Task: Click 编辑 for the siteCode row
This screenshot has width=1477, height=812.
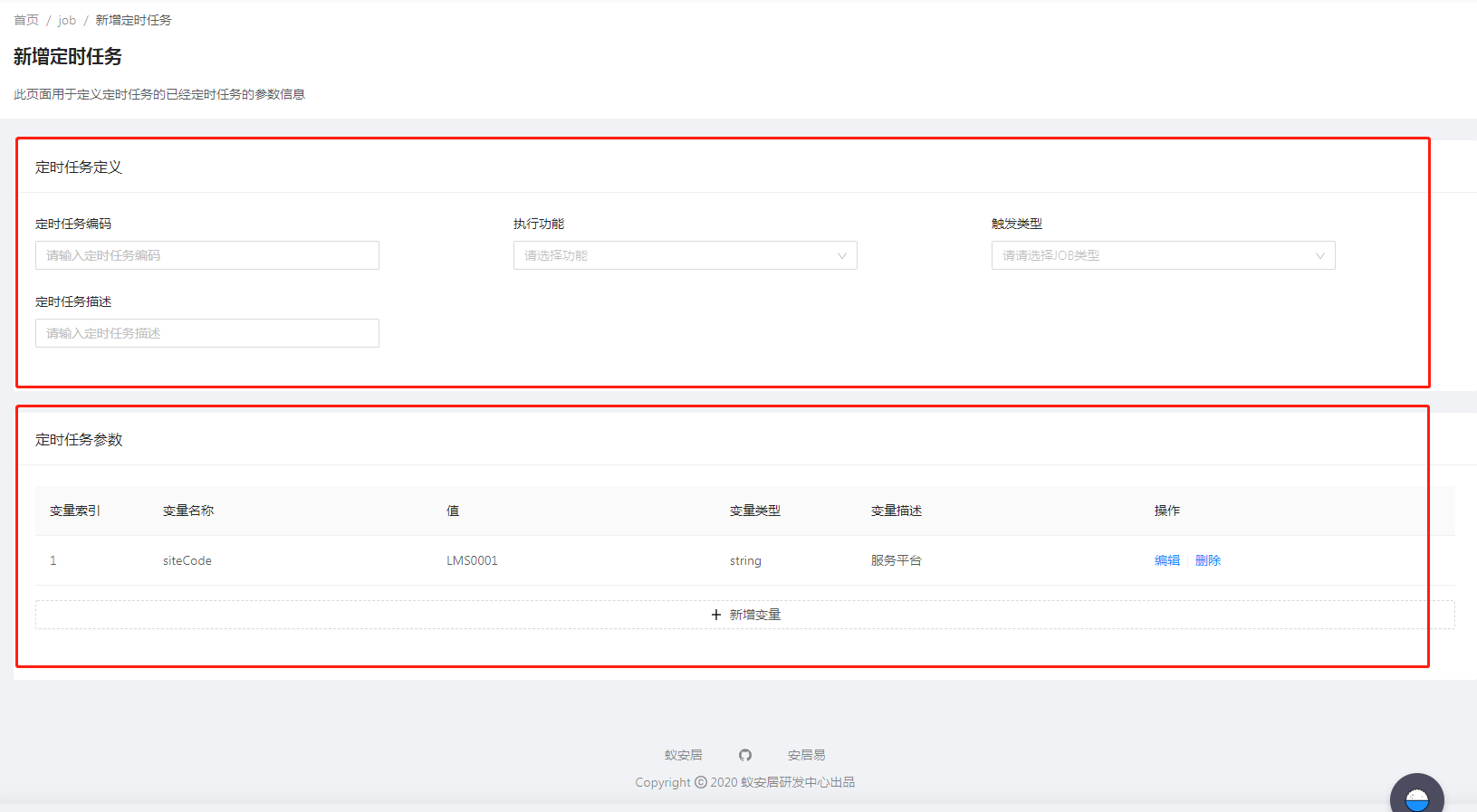Action: [1167, 560]
